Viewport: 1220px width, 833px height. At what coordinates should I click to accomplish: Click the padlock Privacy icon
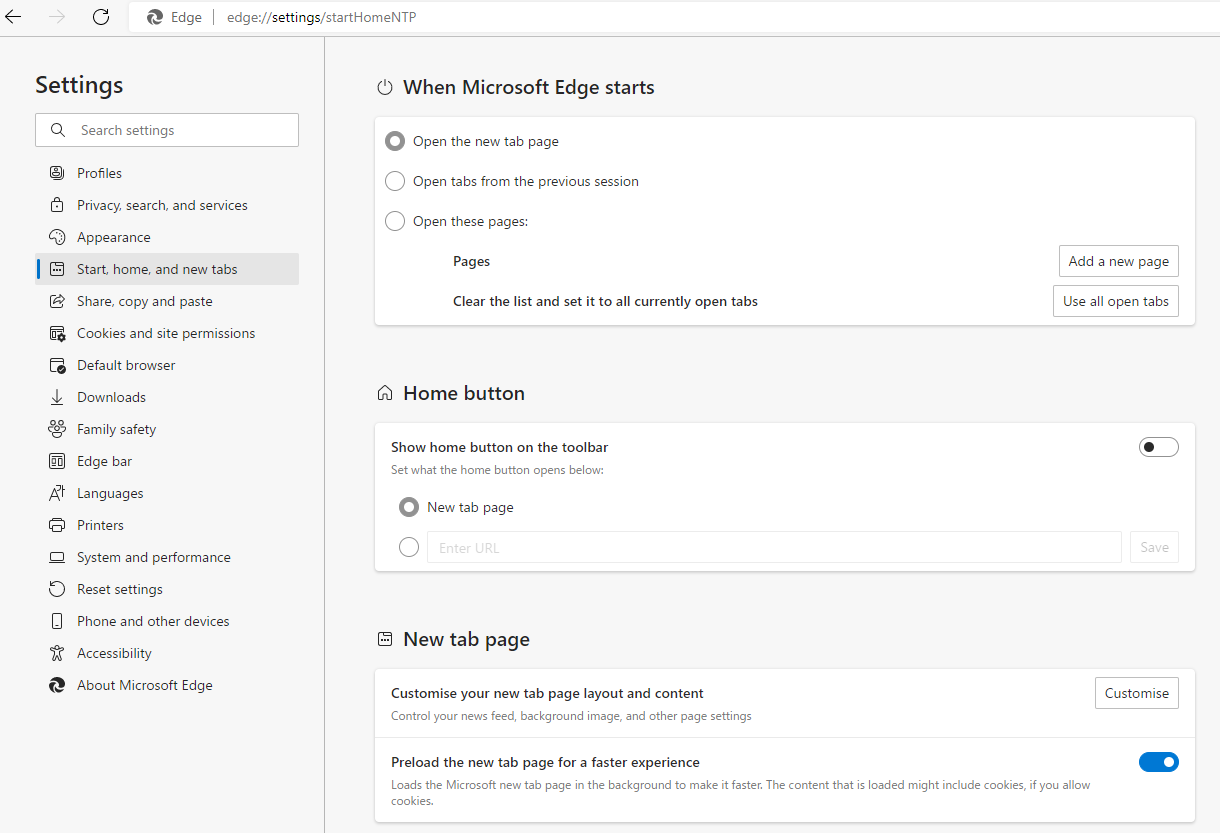[57, 205]
